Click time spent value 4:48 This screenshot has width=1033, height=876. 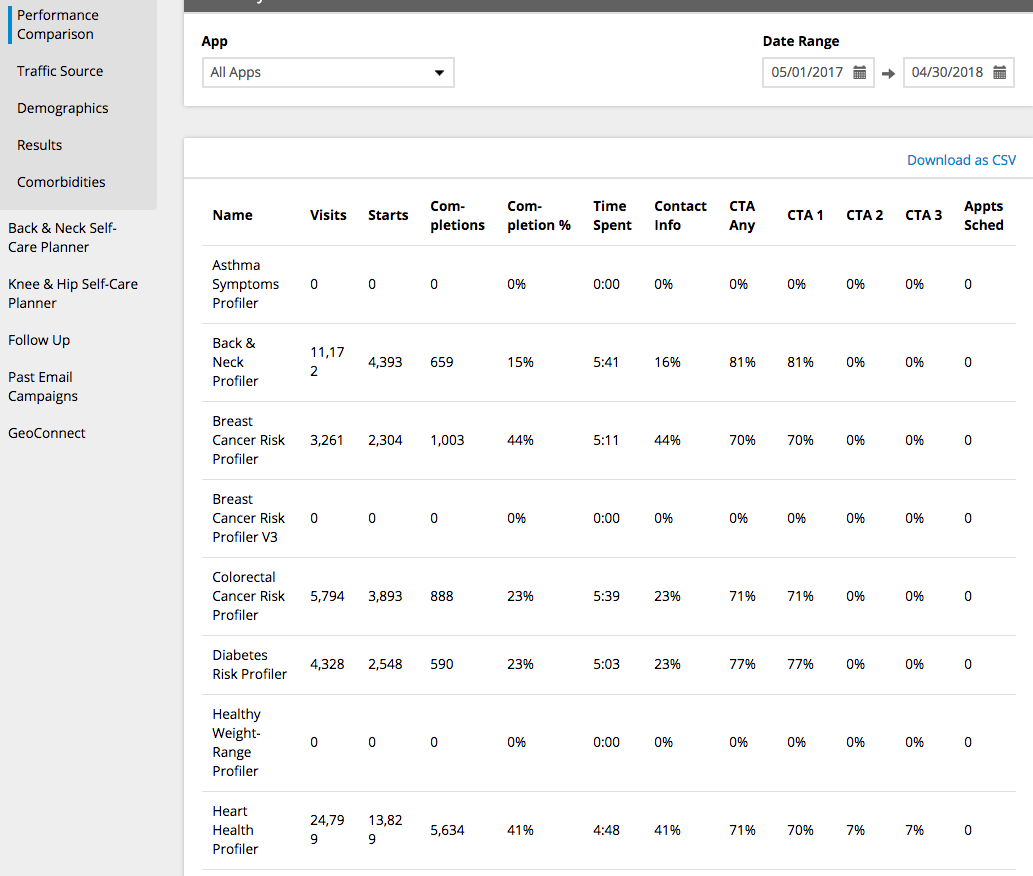(606, 830)
